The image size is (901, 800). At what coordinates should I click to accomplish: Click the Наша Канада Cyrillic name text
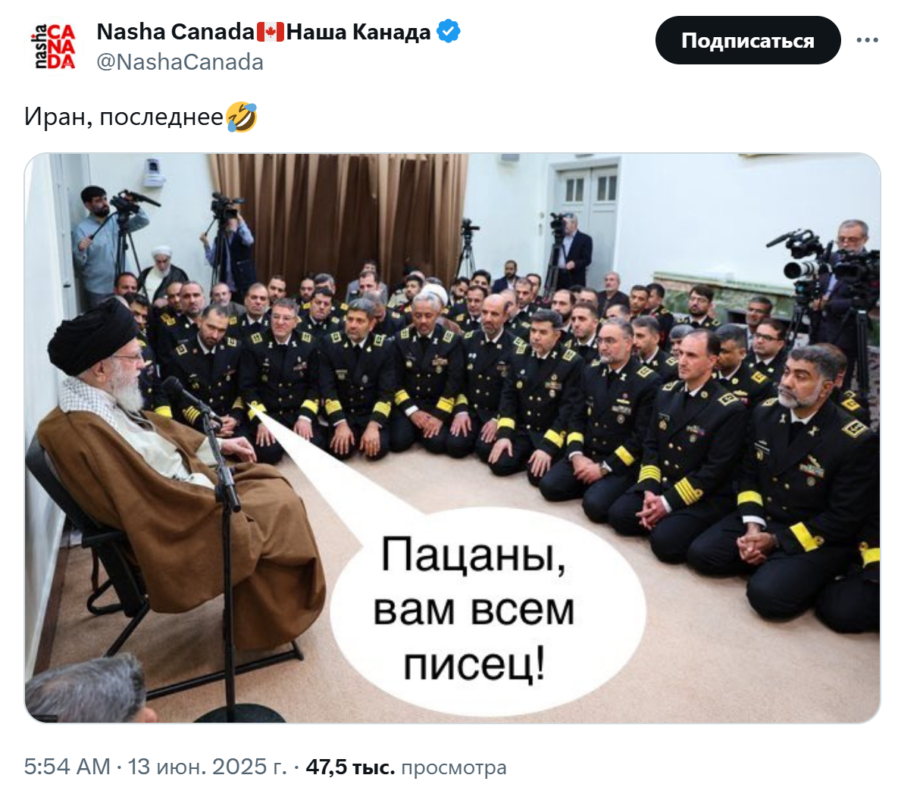358,32
